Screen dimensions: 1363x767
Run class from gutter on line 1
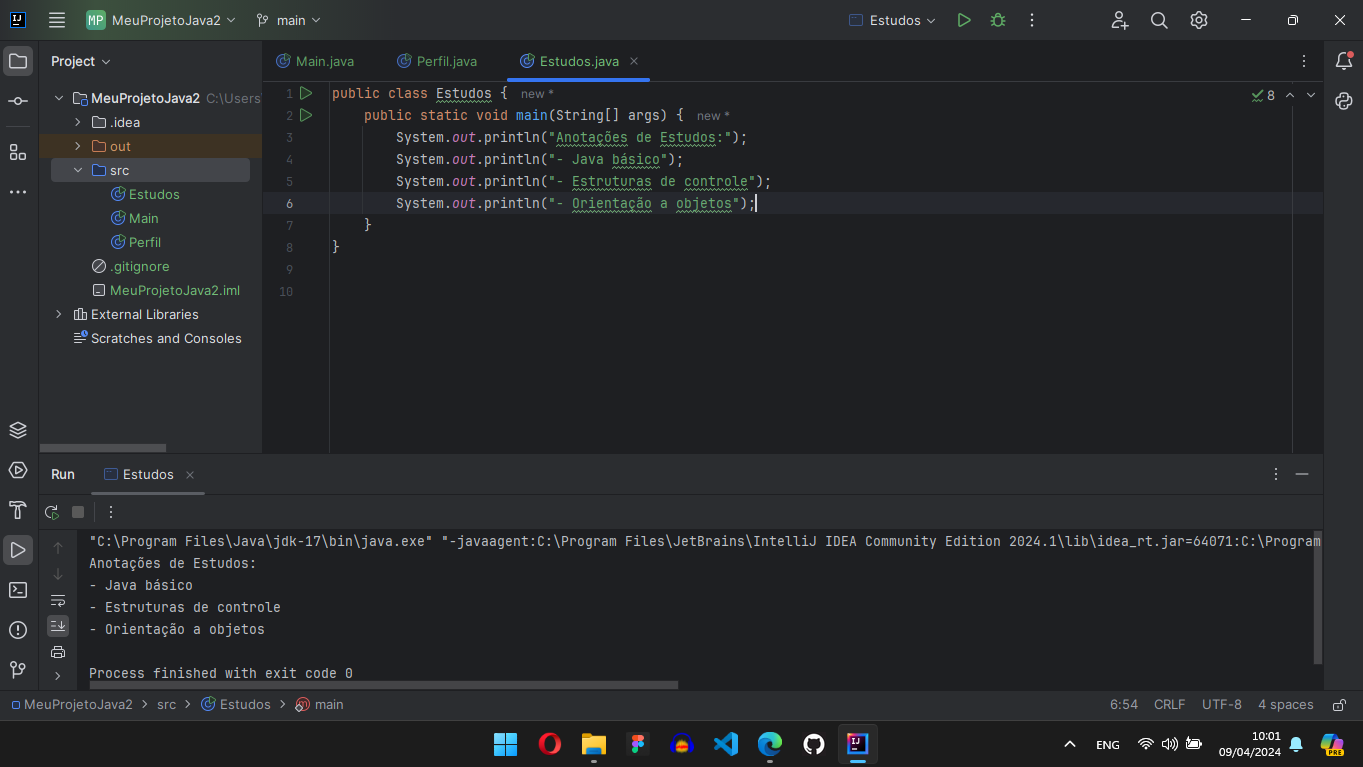click(x=306, y=93)
